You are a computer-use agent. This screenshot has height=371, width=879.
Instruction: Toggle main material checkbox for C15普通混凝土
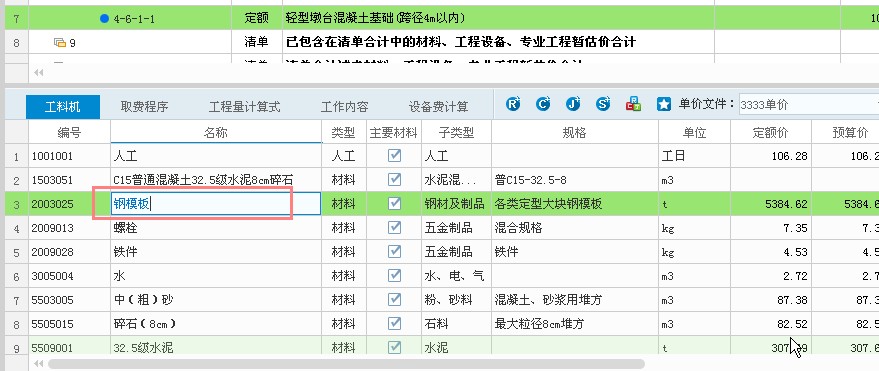click(395, 179)
